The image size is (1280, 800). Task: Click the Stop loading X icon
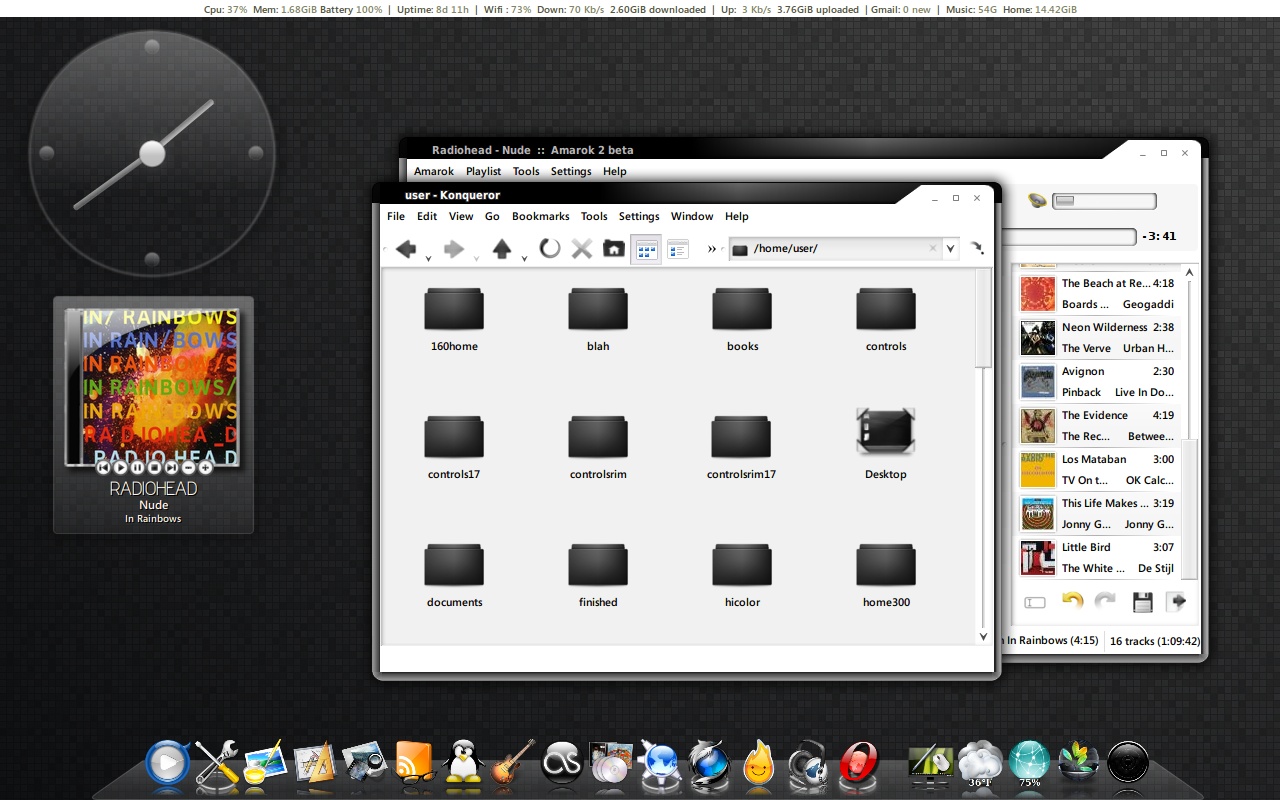coord(582,249)
